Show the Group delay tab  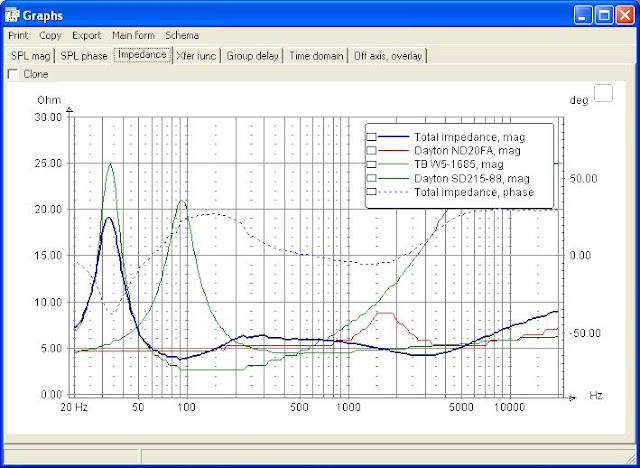(254, 56)
